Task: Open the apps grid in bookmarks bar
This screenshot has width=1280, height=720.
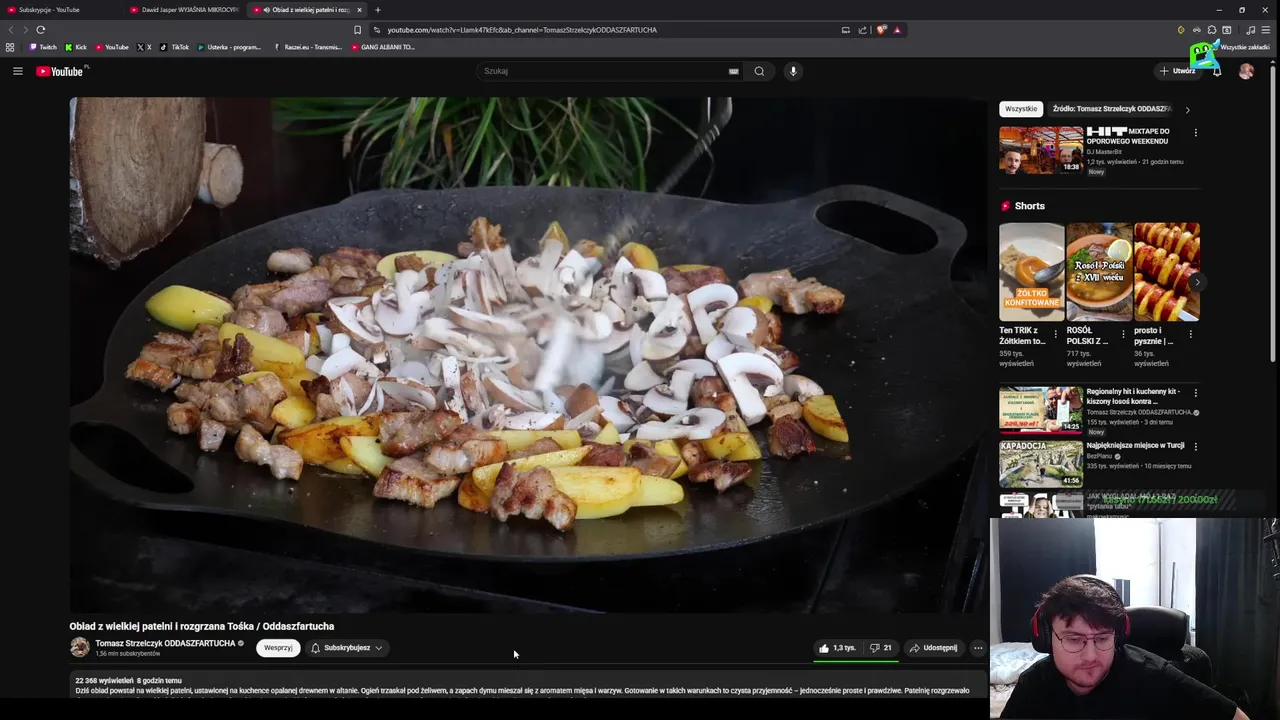Action: (10, 47)
